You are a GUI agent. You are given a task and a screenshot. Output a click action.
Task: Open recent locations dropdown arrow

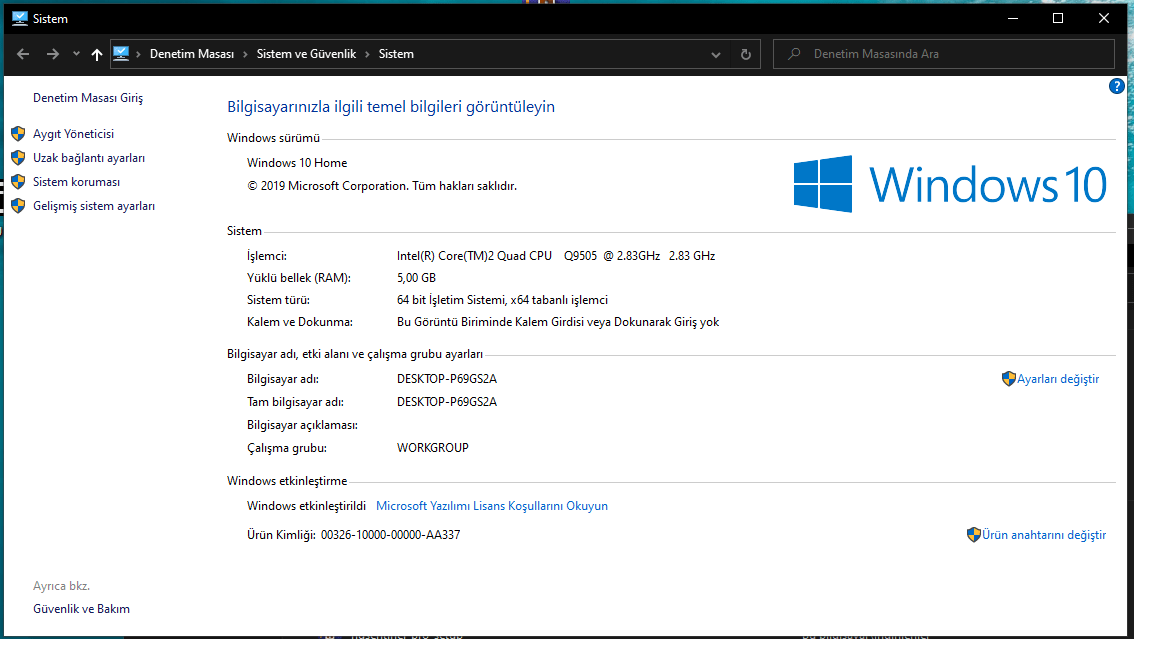[x=76, y=54]
